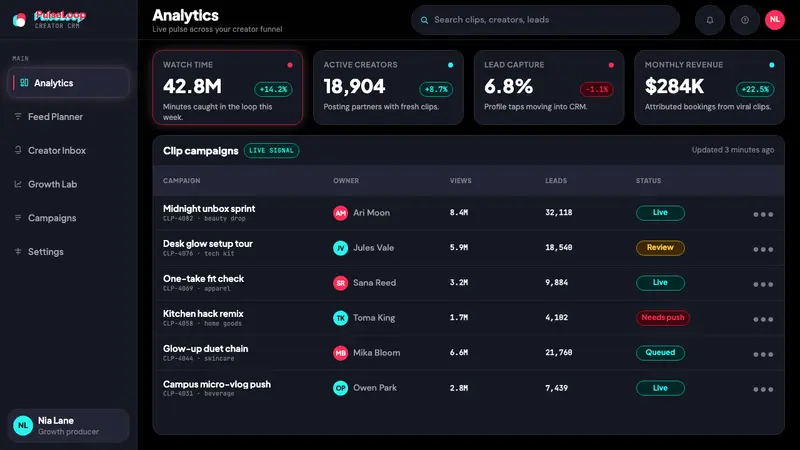This screenshot has width=800, height=450.
Task: Click the Creator Inbox sidebar icon
Action: (18, 150)
